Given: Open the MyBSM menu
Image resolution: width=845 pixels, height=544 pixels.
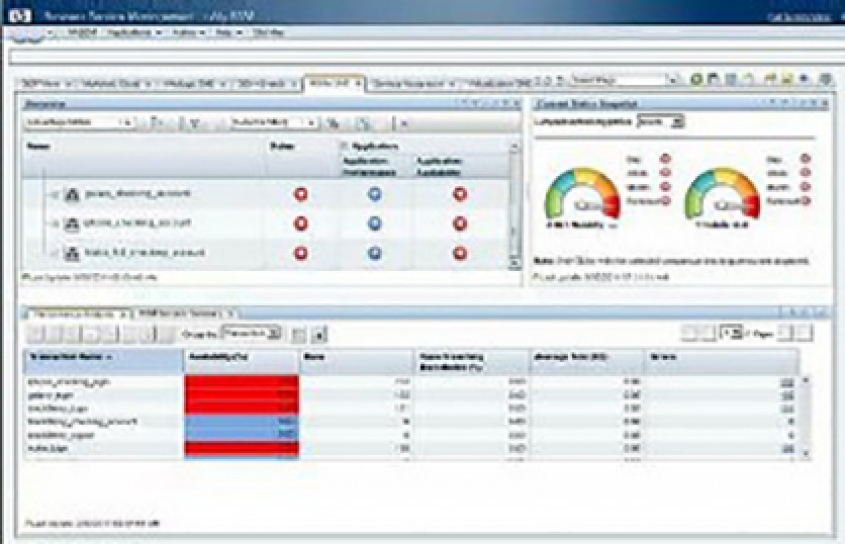Looking at the screenshot, I should [x=82, y=32].
